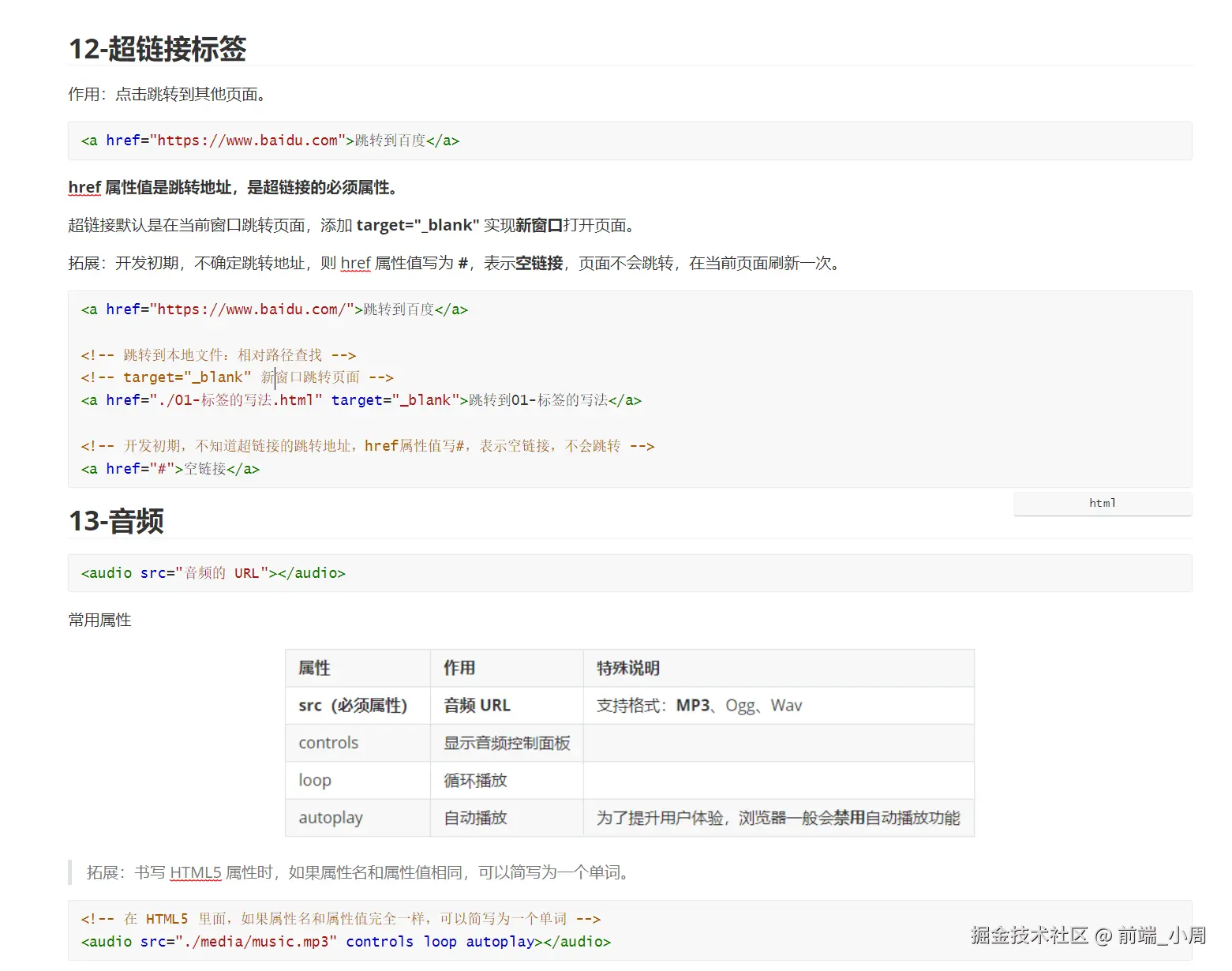
Task: Click table cell '自动播放'
Action: [x=507, y=817]
